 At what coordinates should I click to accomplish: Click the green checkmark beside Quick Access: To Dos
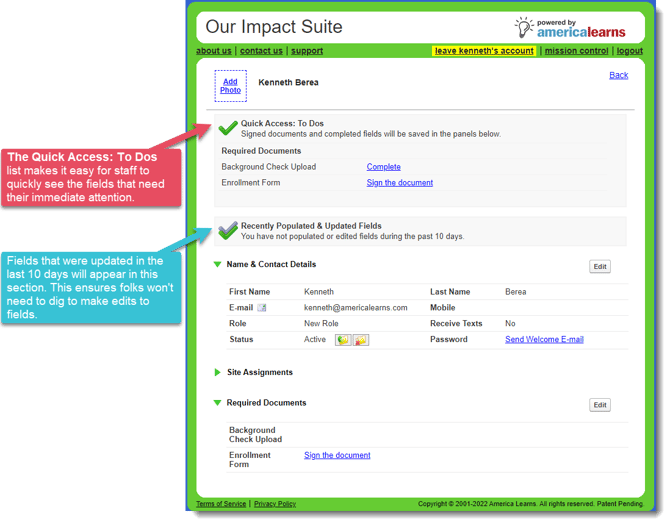click(x=228, y=127)
